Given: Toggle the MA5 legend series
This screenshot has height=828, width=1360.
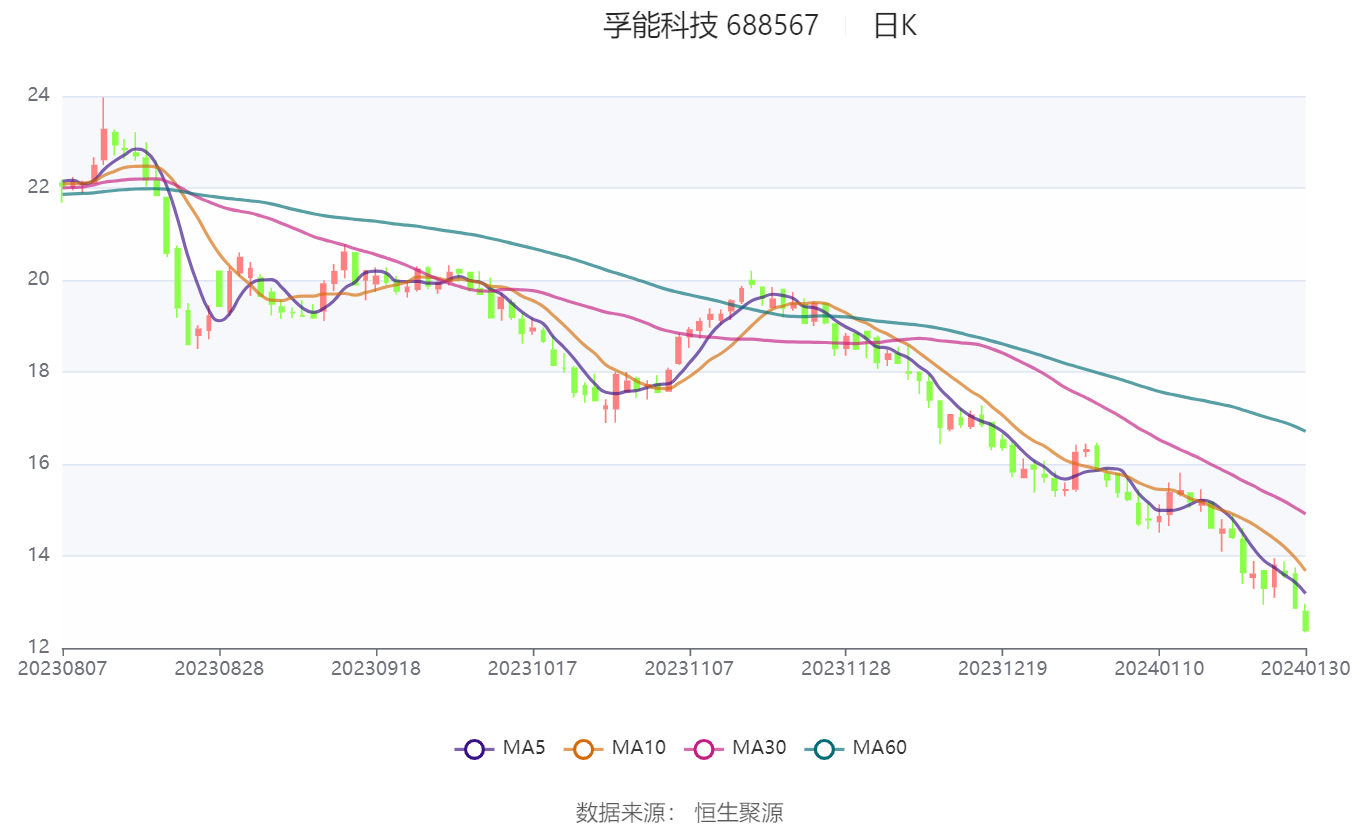Looking at the screenshot, I should pos(499,748).
